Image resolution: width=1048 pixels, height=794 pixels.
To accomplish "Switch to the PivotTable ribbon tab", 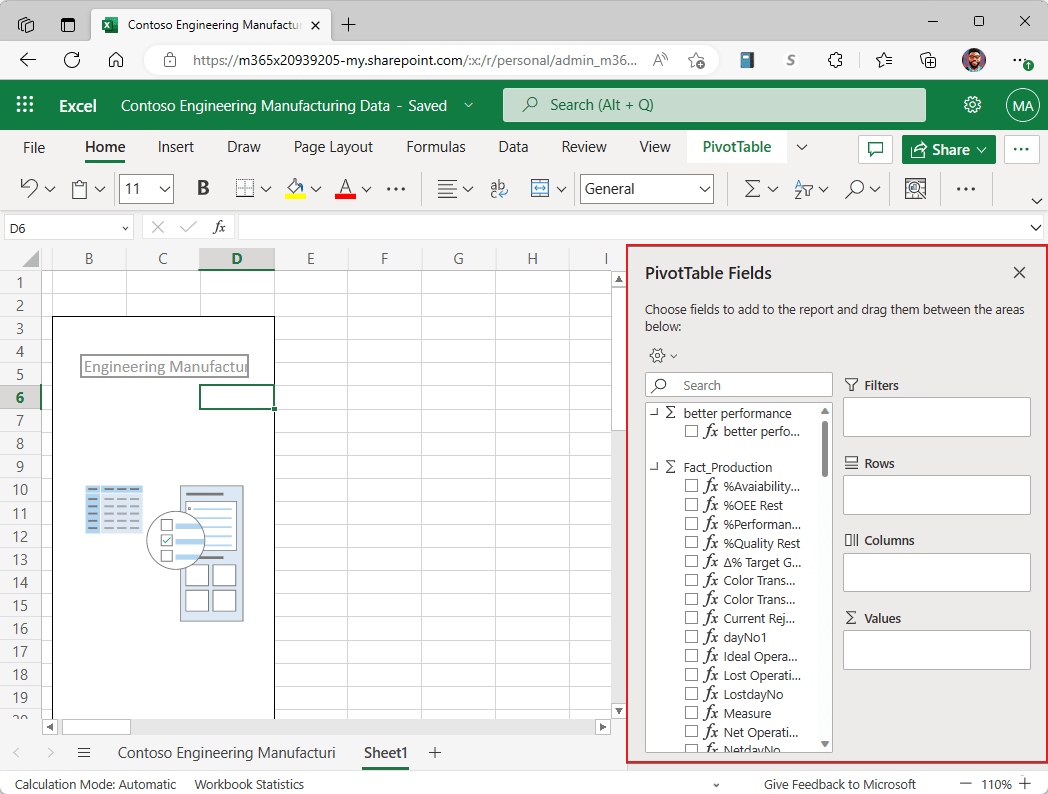I will 736,147.
